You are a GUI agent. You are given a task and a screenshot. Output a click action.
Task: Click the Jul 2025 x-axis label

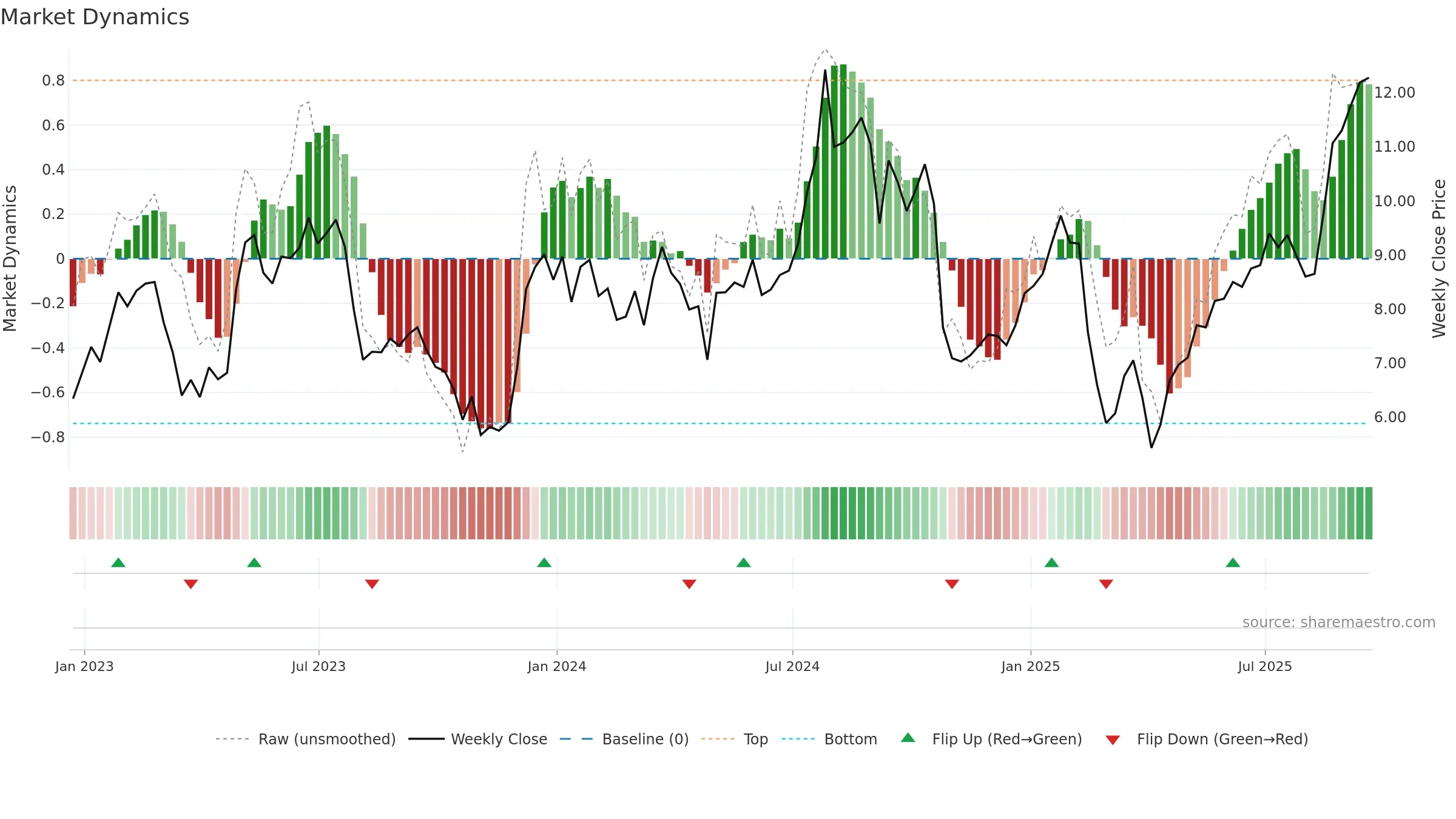(x=1265, y=666)
